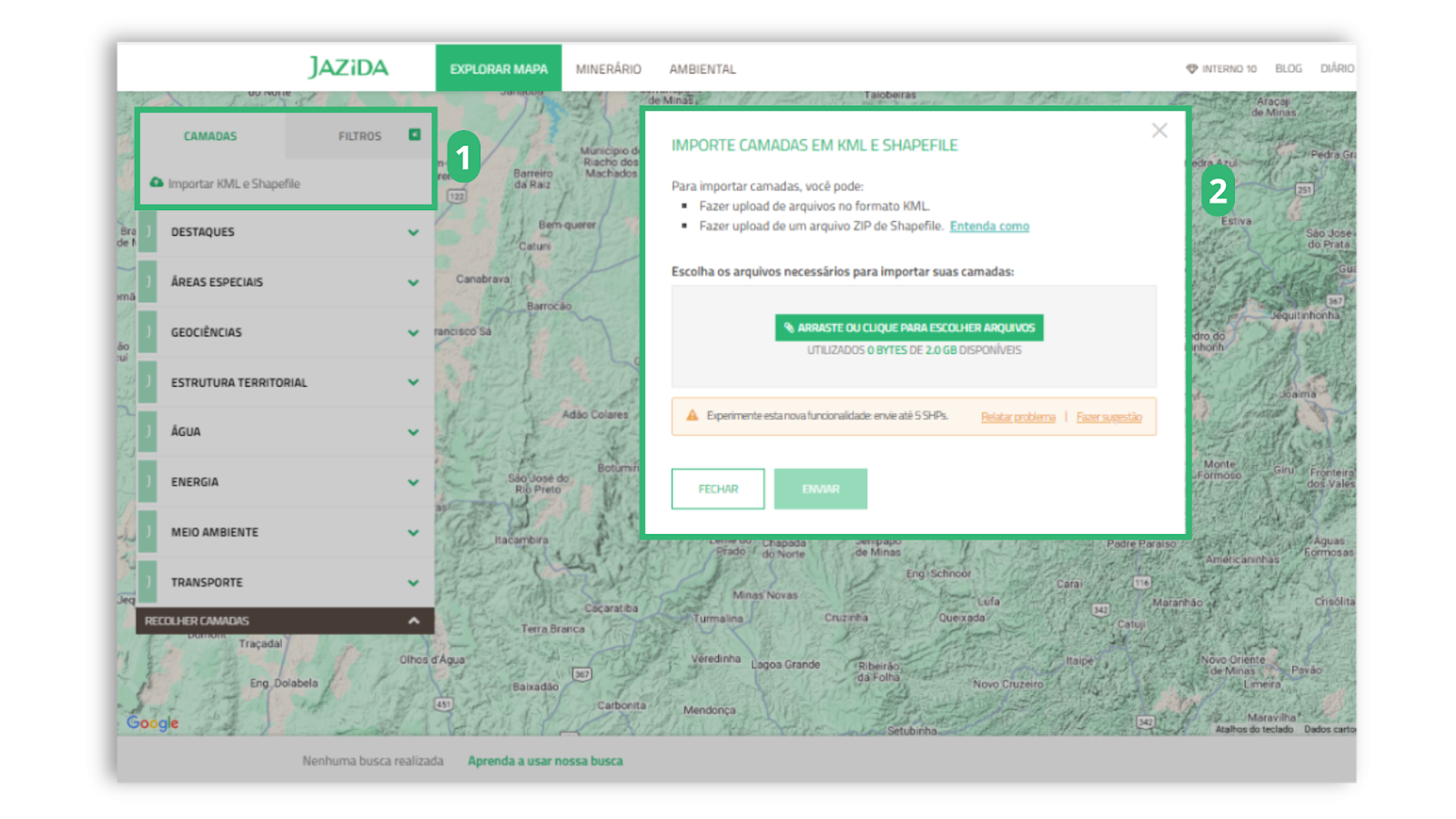Switch to the Camadas tab

point(210,136)
